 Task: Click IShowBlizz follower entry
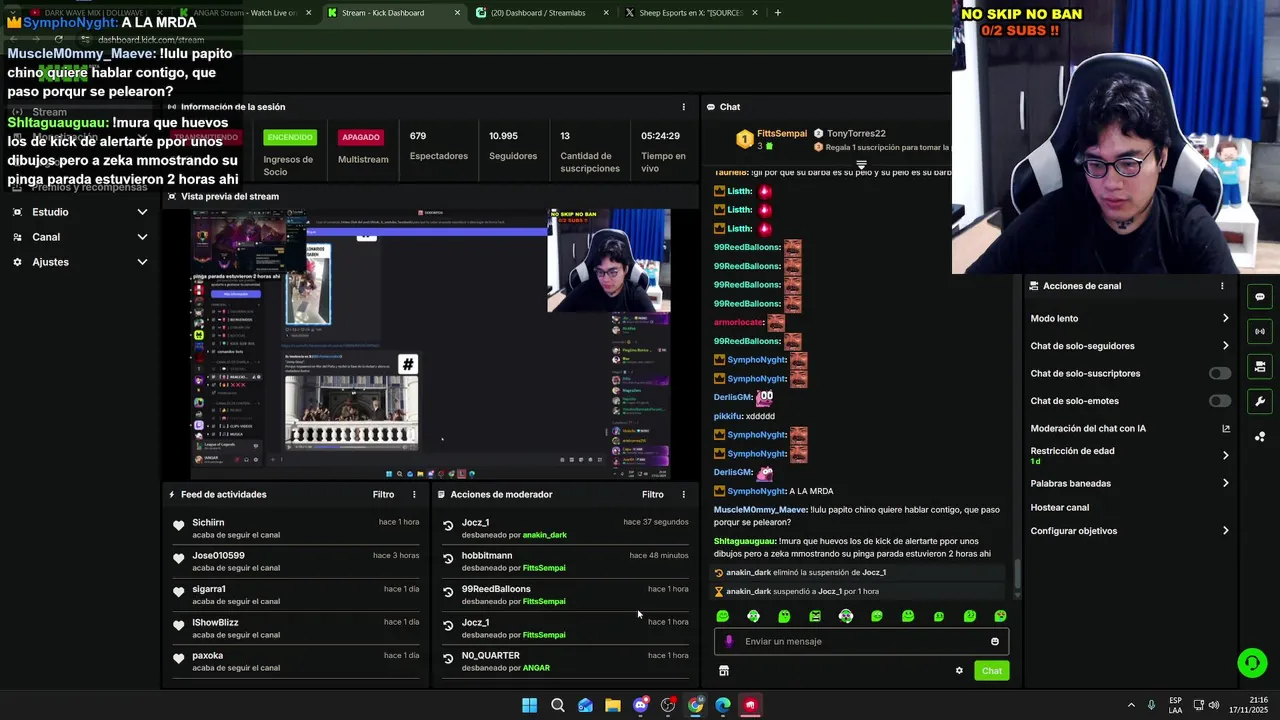coord(215,623)
